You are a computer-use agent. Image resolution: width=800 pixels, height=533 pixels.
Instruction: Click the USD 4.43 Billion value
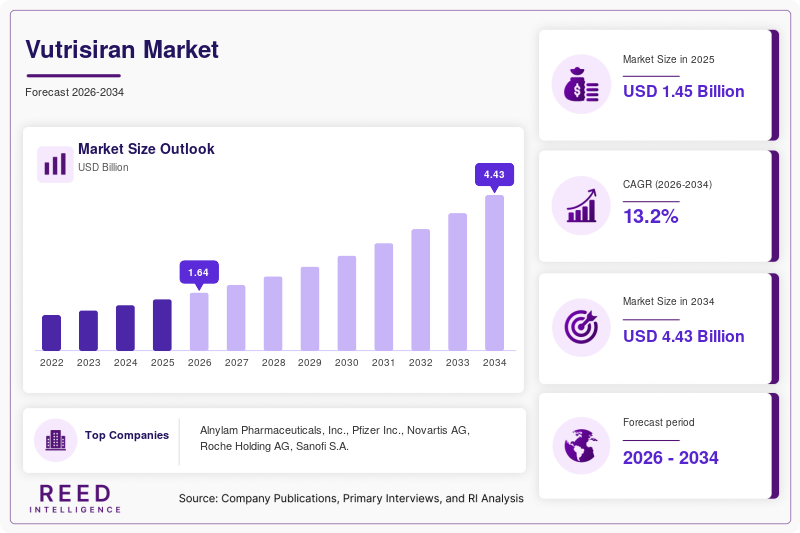pos(684,337)
